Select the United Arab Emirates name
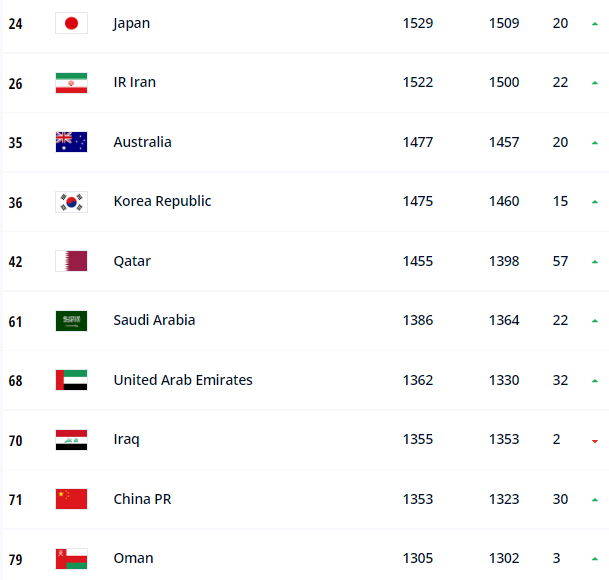Image resolution: width=609 pixels, height=580 pixels. [x=183, y=380]
